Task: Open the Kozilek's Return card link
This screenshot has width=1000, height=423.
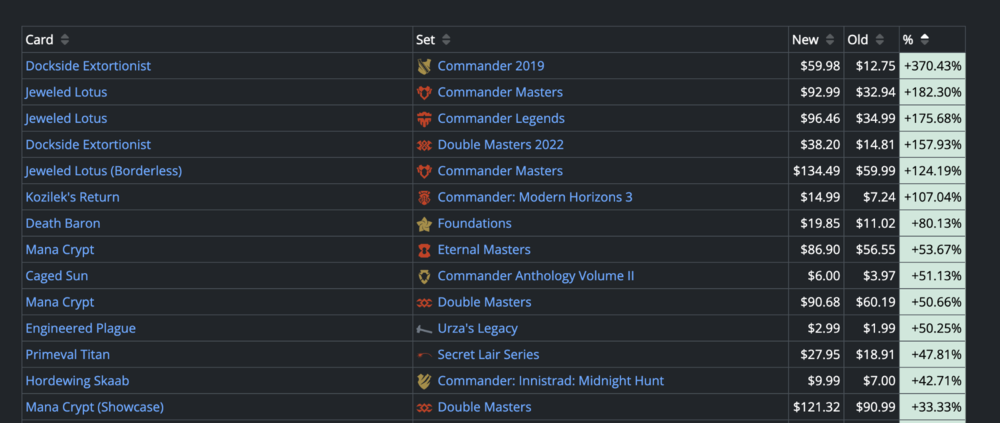Action: (75, 197)
